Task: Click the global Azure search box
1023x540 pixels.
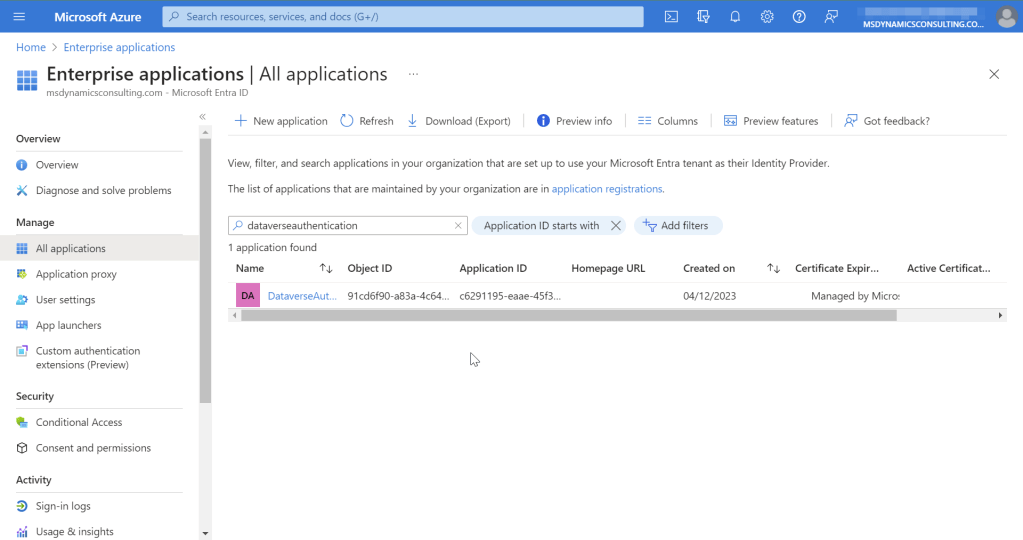Action: point(403,17)
